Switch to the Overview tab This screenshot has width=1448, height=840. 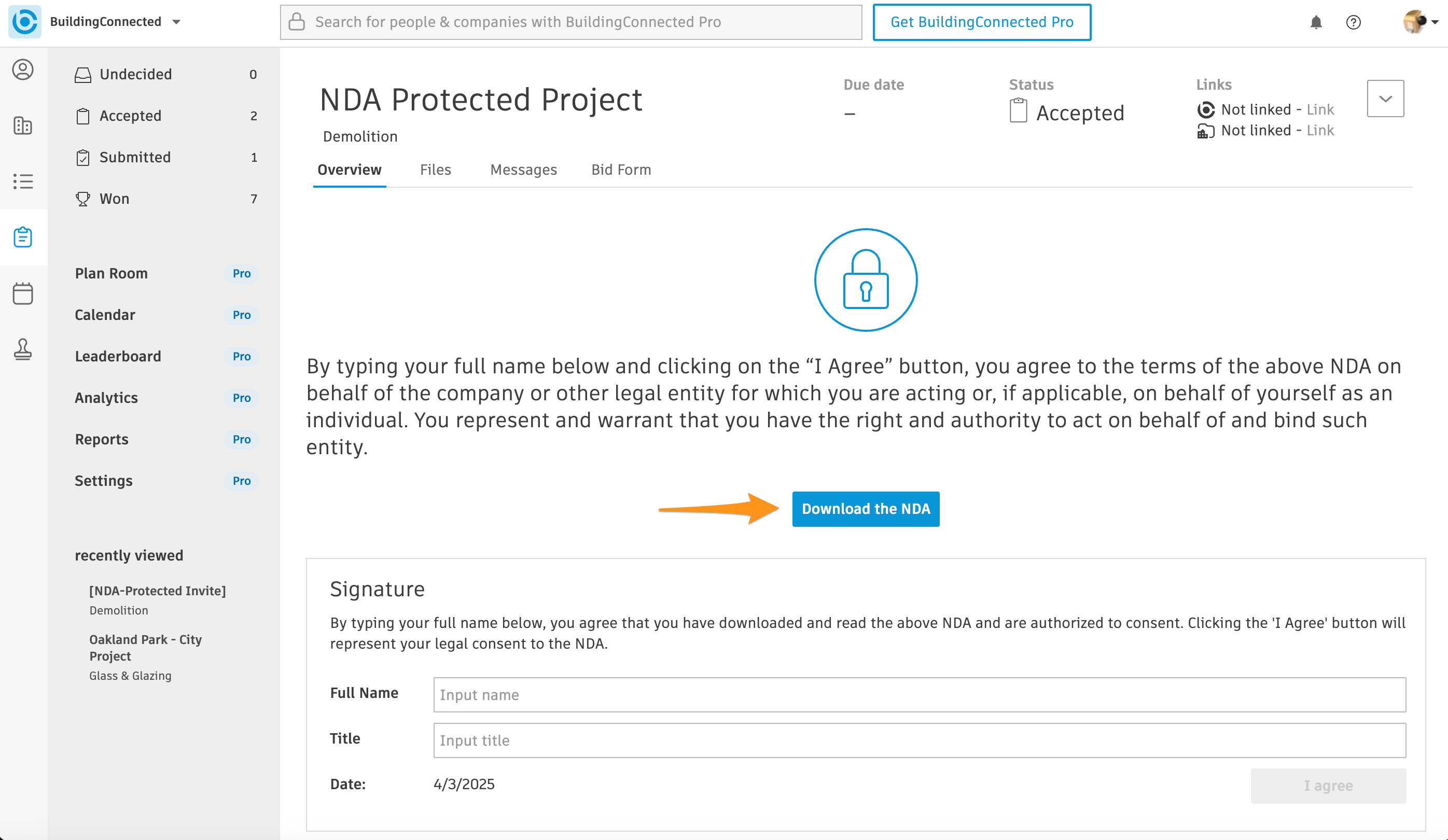[x=350, y=170]
